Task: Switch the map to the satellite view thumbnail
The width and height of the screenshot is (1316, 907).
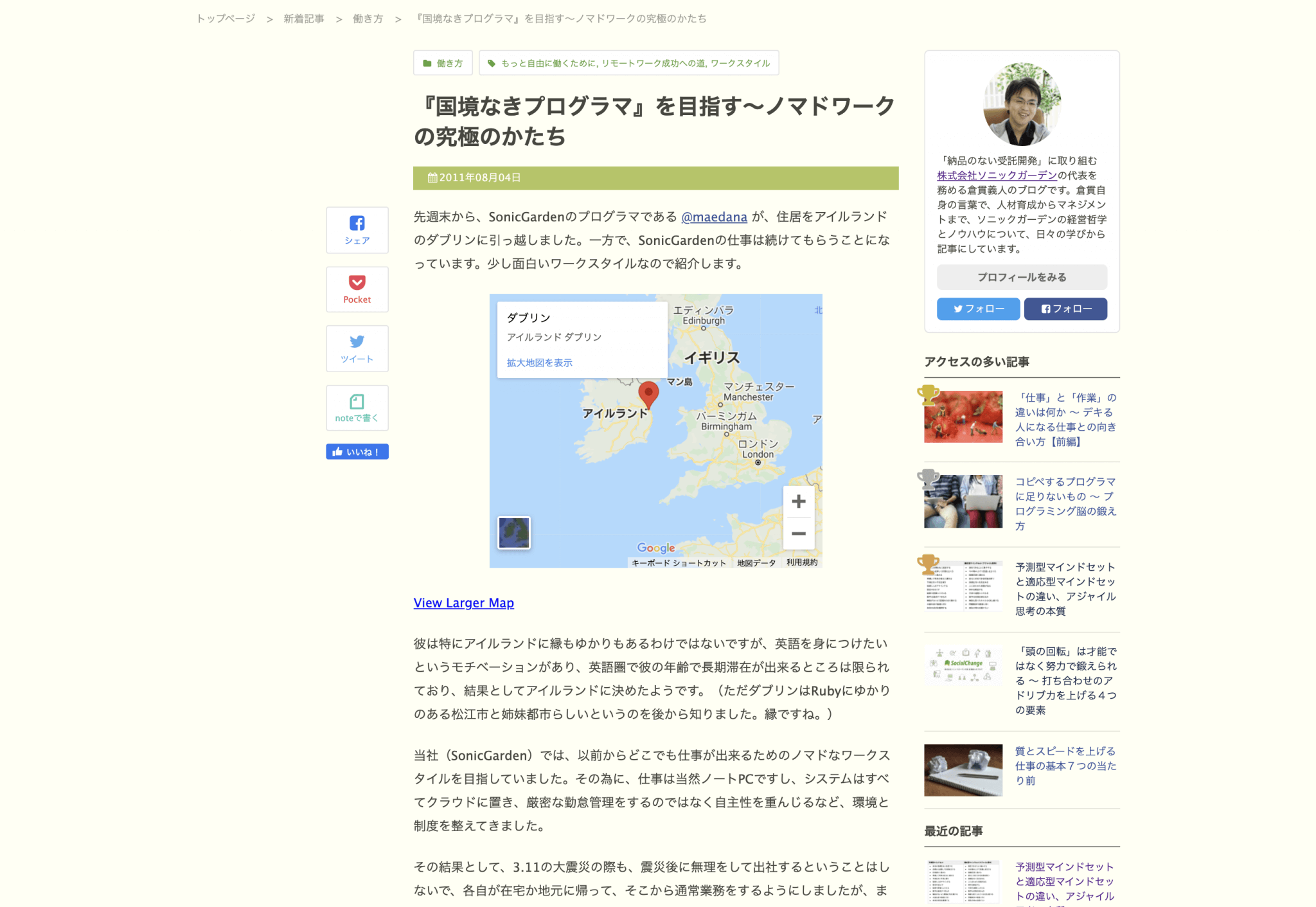Action: click(514, 533)
